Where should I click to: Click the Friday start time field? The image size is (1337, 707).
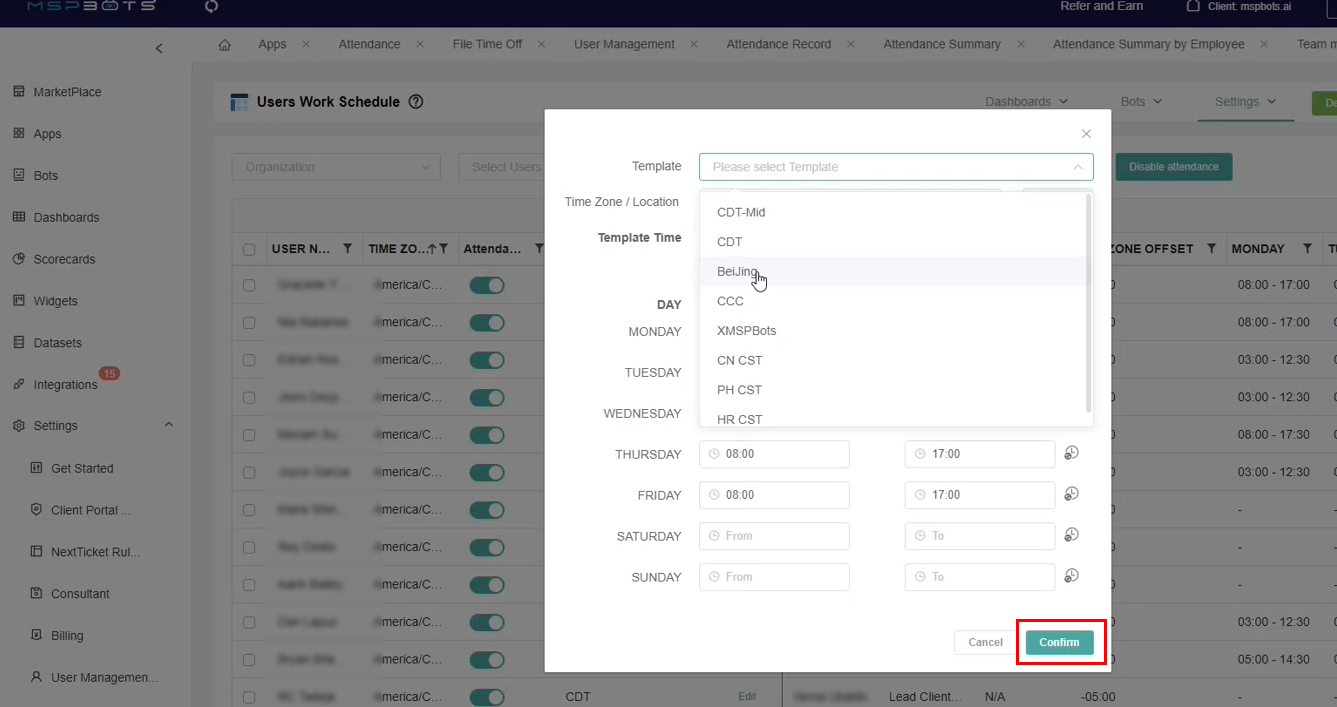pyautogui.click(x=774, y=495)
